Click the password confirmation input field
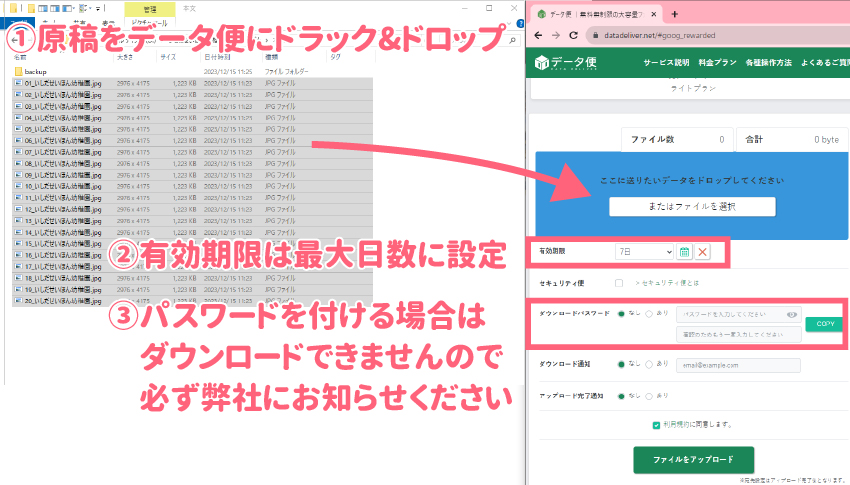Screen dimensions: 850x485 [738, 334]
